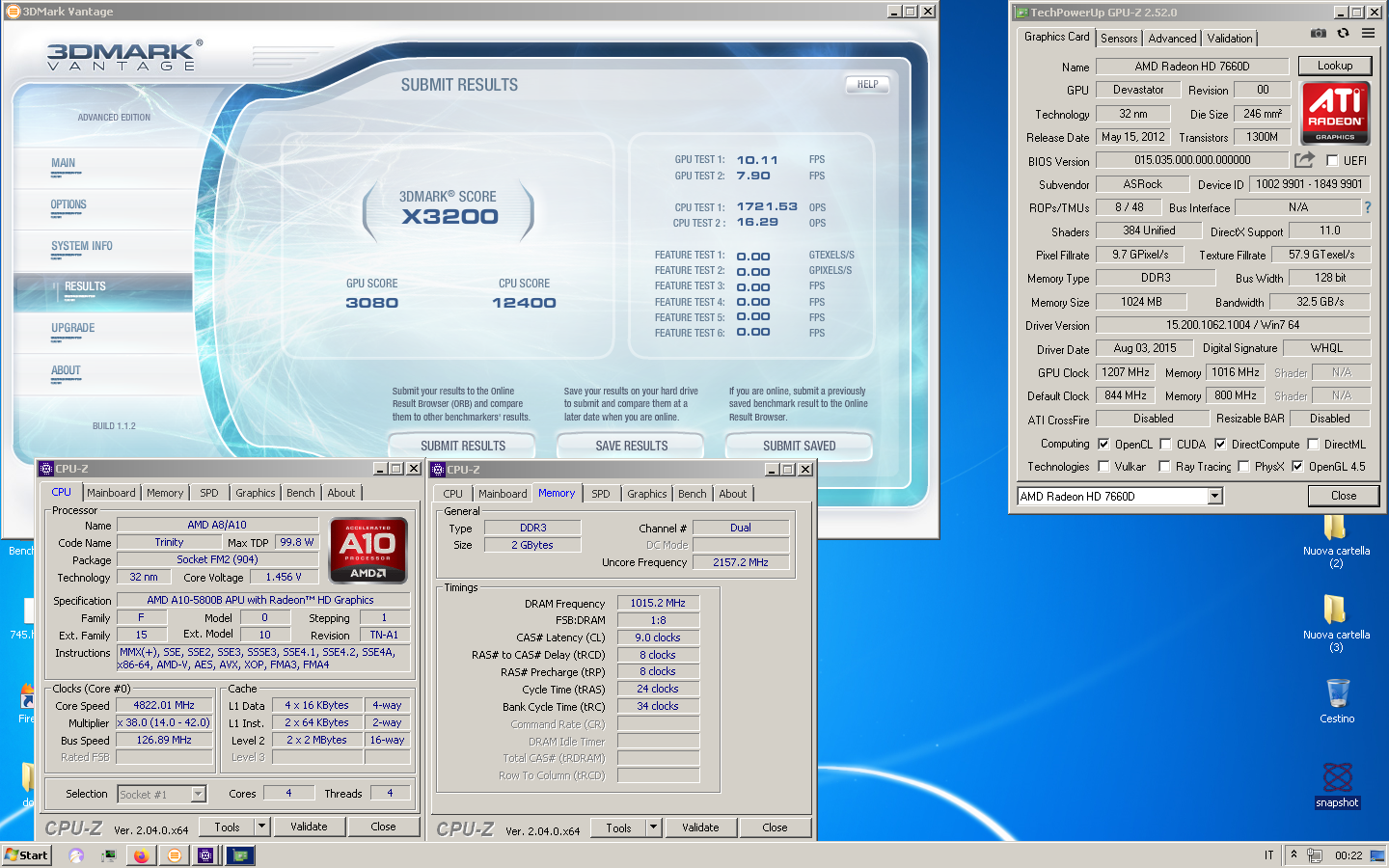Image resolution: width=1389 pixels, height=868 pixels.
Task: Take a screenshot with the GPU-Z camera icon
Action: coord(1318,33)
